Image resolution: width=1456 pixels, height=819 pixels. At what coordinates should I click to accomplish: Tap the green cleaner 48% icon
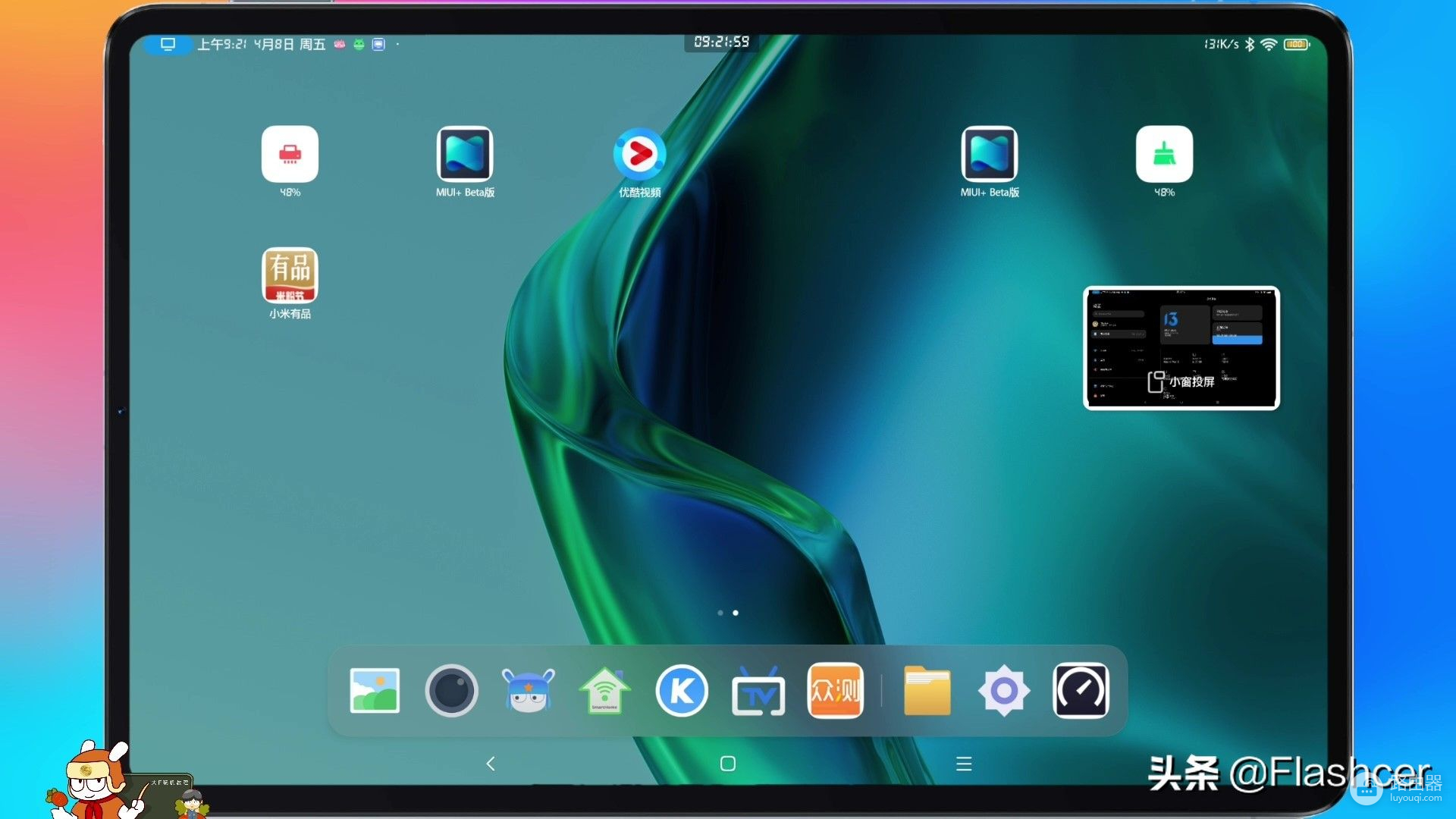coord(1164,154)
